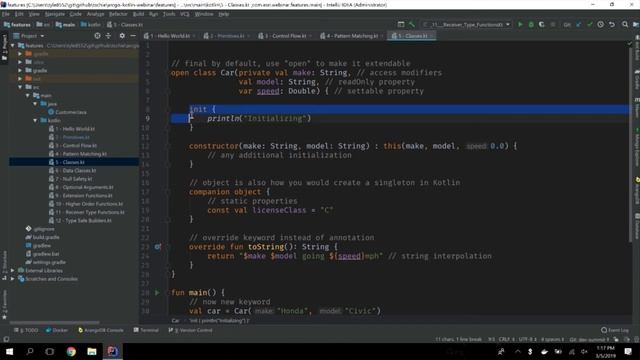
Task: Open the Refactor menu
Action: pyautogui.click(x=118, y=14)
